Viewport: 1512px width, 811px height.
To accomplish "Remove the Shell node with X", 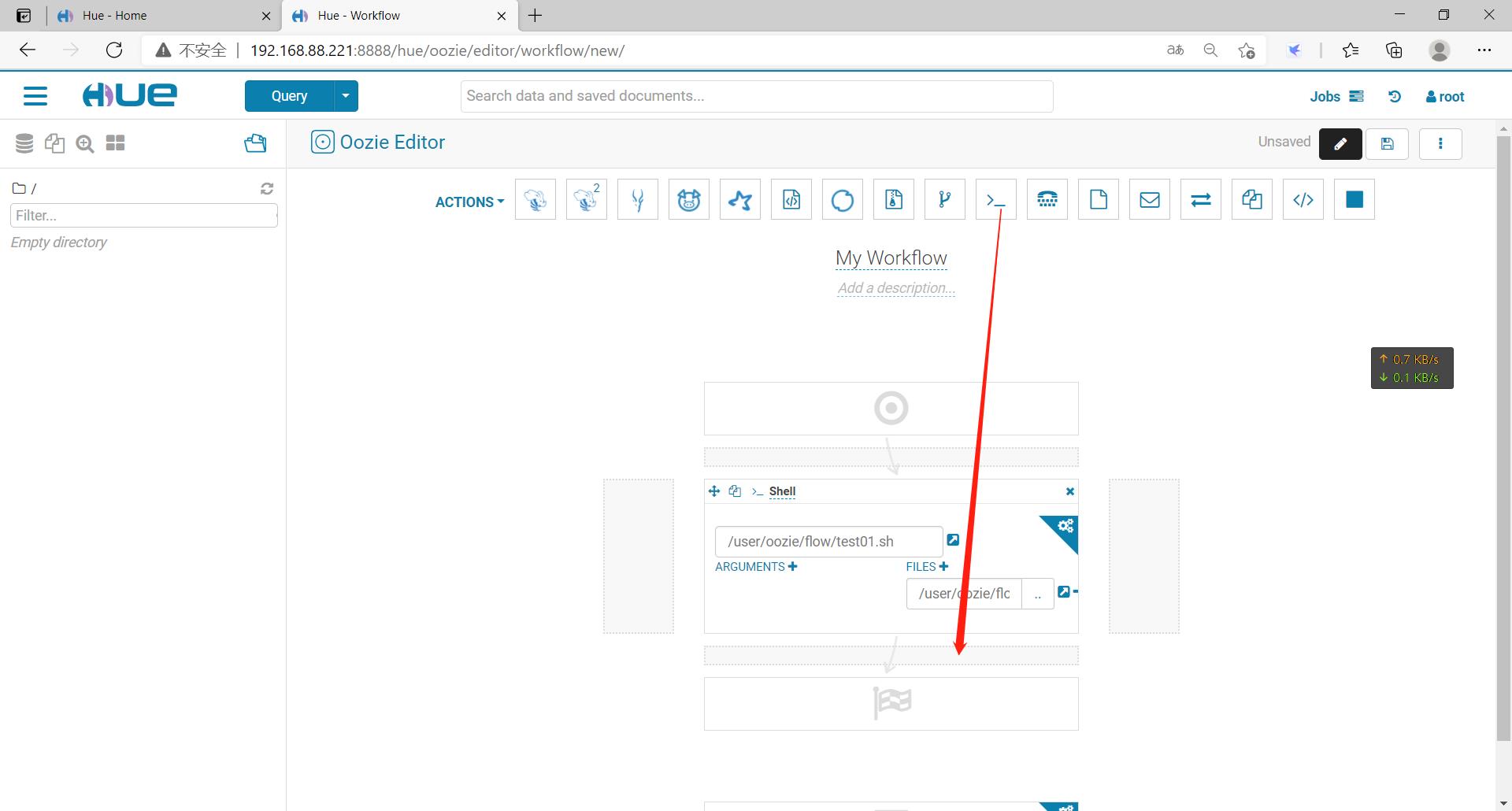I will [x=1069, y=491].
